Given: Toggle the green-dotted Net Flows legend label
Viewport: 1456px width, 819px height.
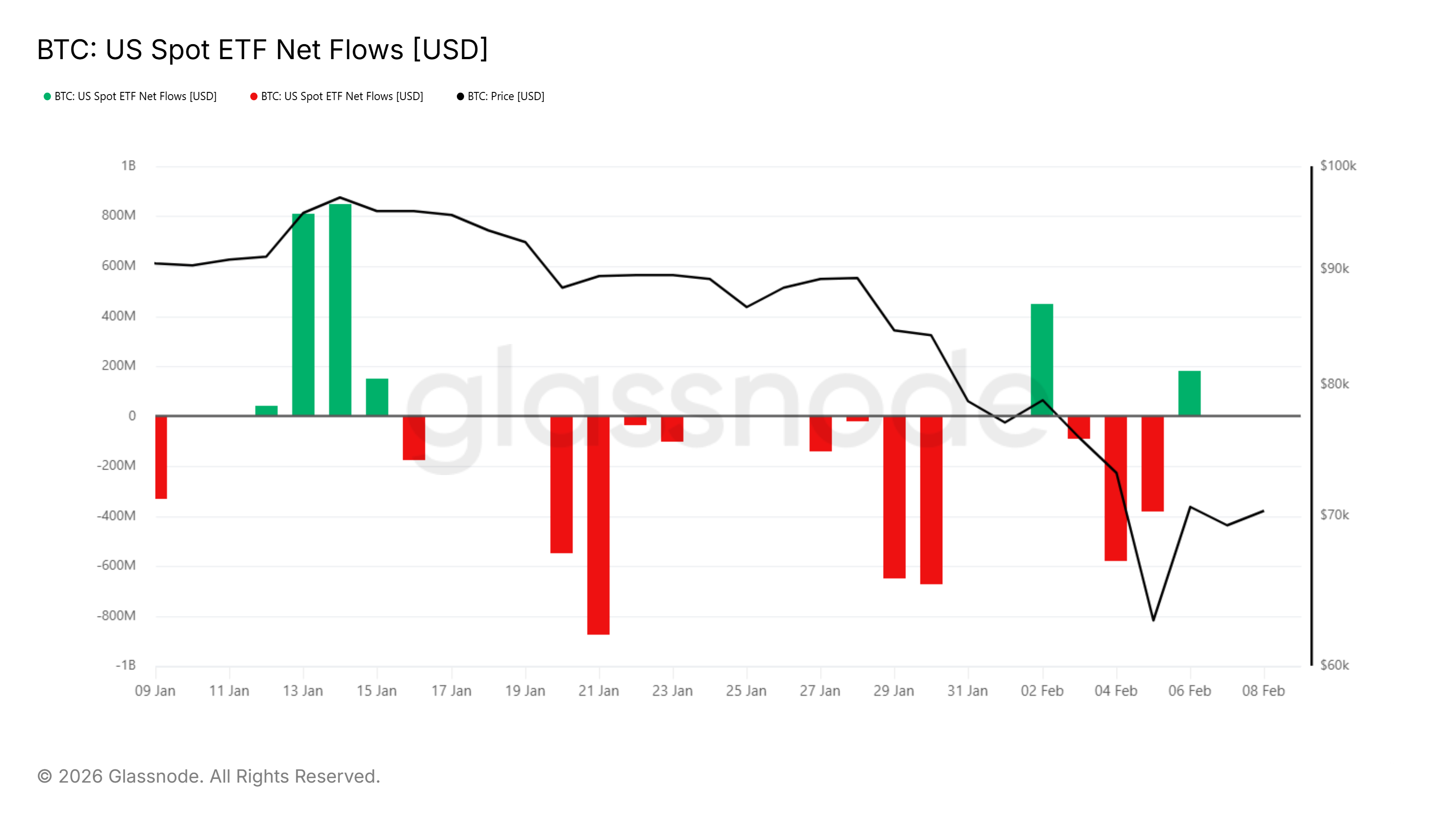Looking at the screenshot, I should point(135,96).
